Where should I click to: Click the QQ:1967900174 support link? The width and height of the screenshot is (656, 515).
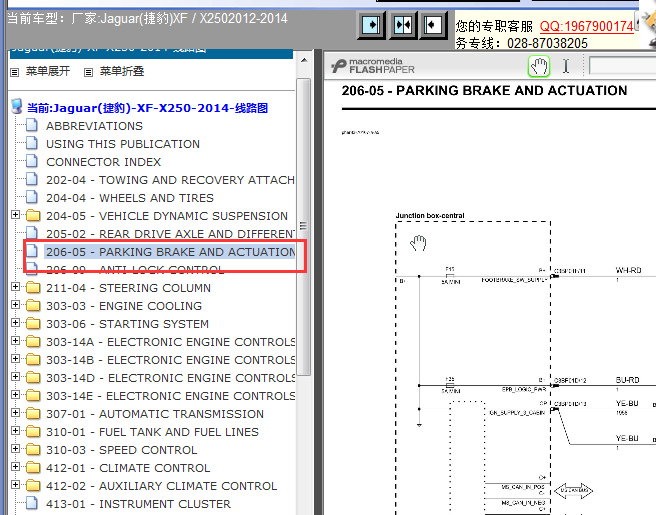pyautogui.click(x=587, y=26)
